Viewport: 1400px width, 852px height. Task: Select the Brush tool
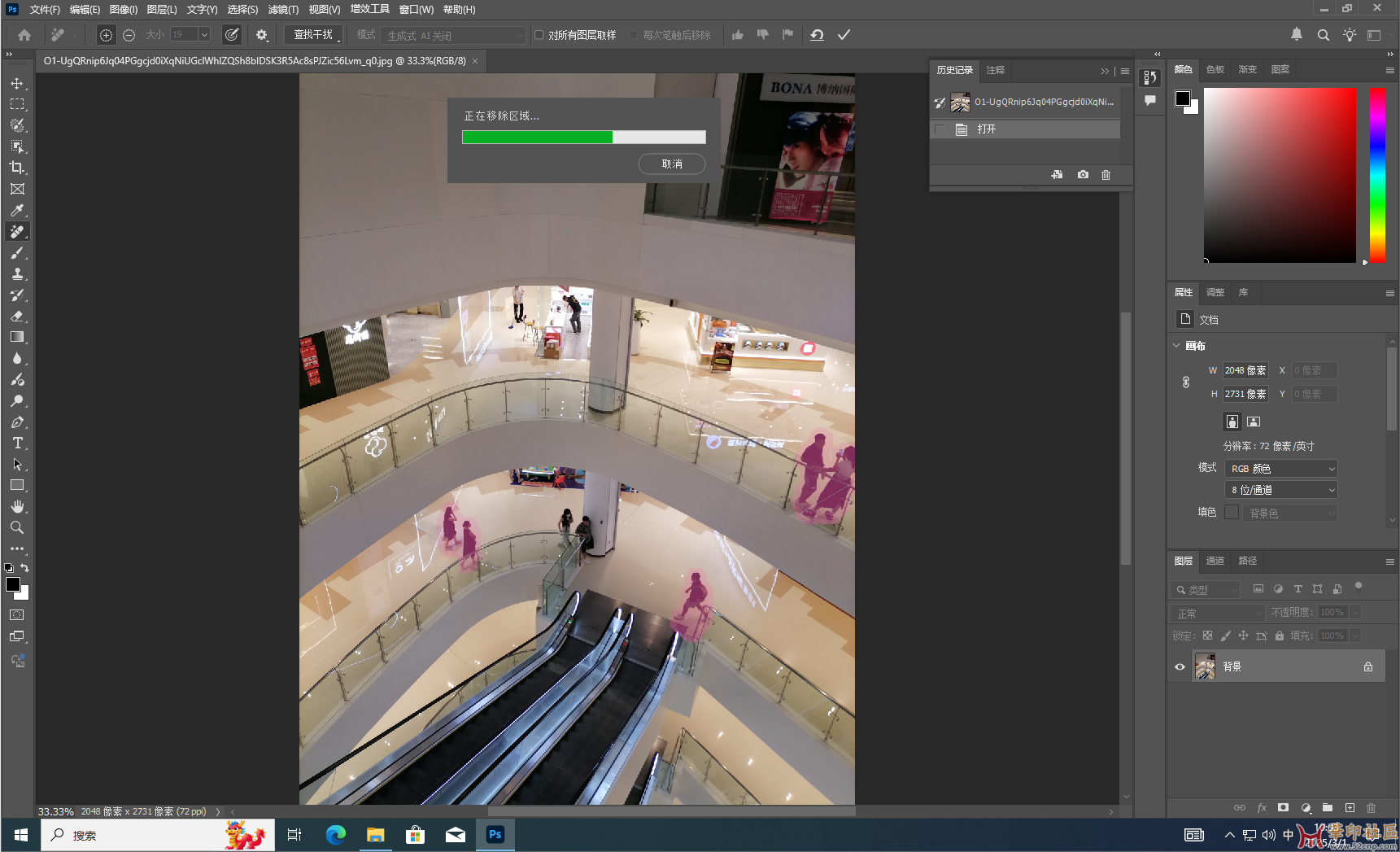tap(17, 252)
